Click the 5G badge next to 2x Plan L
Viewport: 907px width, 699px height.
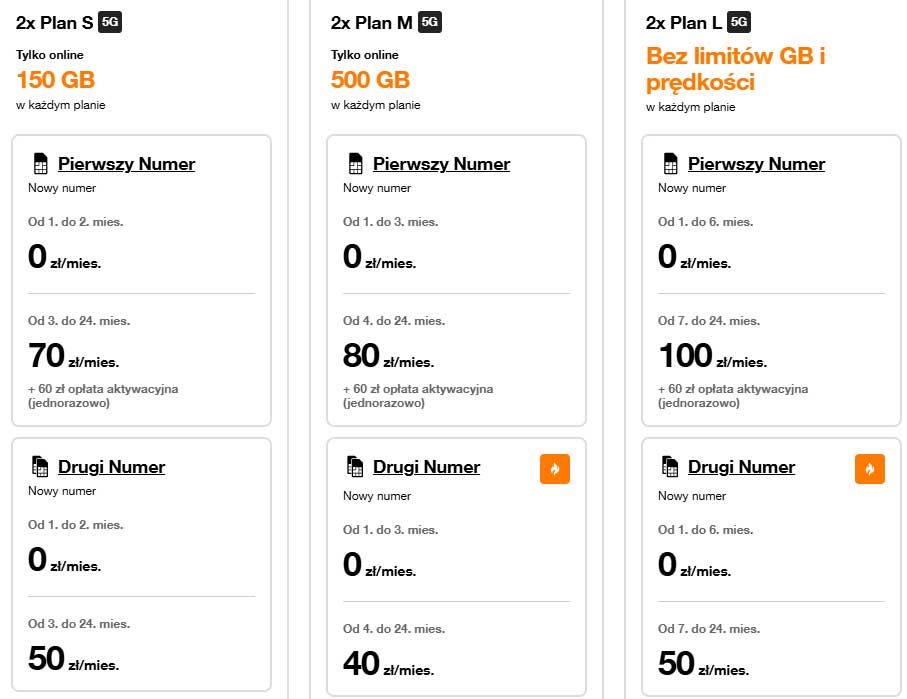pyautogui.click(x=737, y=20)
